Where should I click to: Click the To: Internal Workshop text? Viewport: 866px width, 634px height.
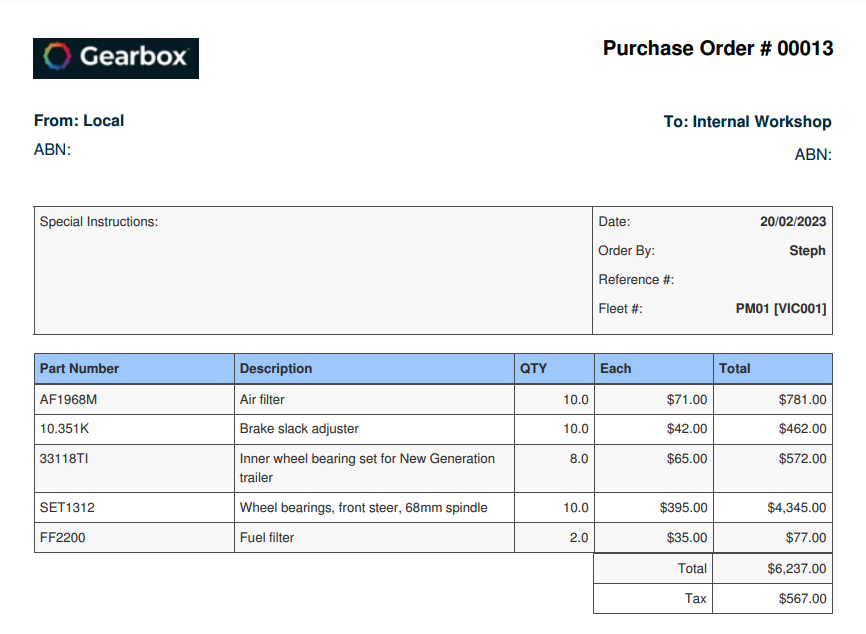[747, 122]
